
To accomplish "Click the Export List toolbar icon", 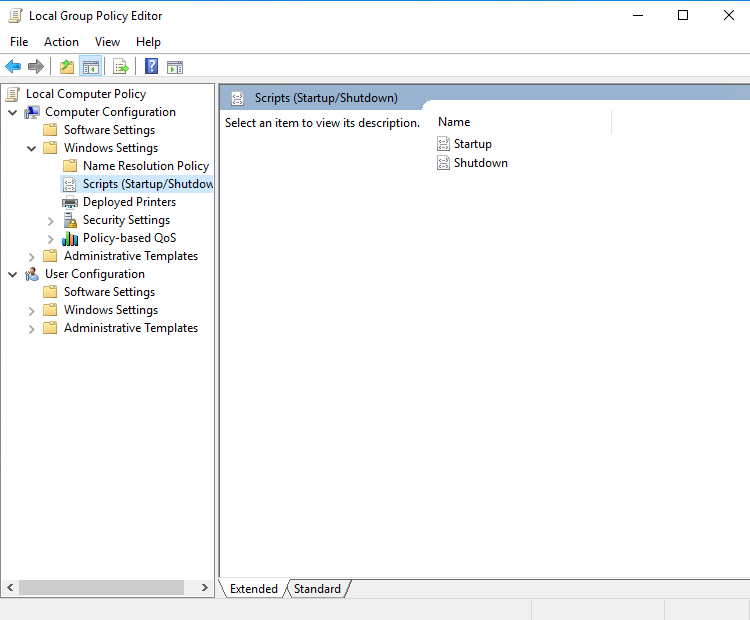I will click(121, 67).
